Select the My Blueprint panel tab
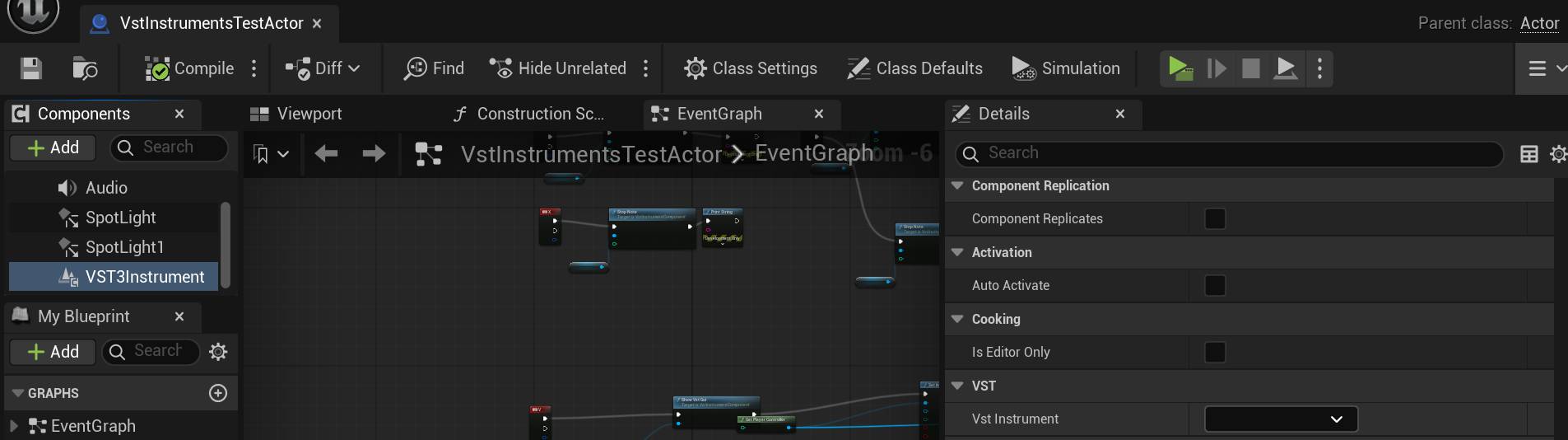Viewport: 1568px width, 440px height. pyautogui.click(x=84, y=316)
